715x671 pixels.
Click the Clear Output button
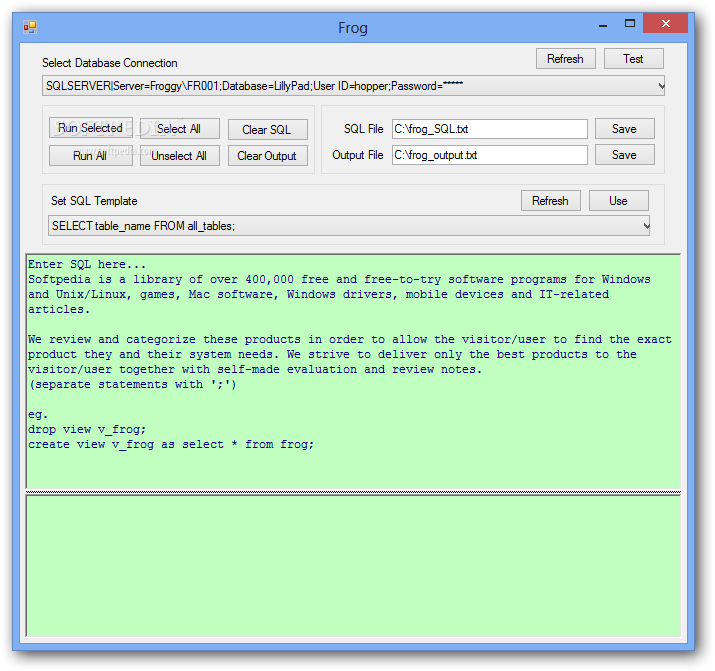(x=268, y=155)
